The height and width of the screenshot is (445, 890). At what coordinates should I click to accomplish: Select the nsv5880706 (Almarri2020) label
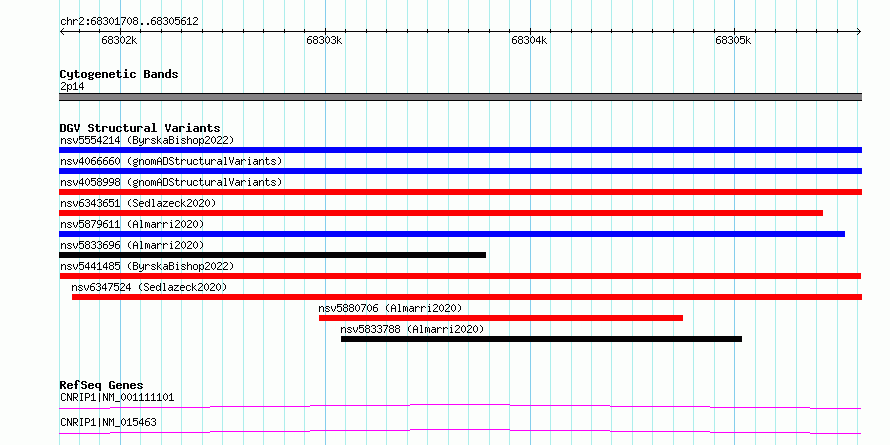point(391,308)
